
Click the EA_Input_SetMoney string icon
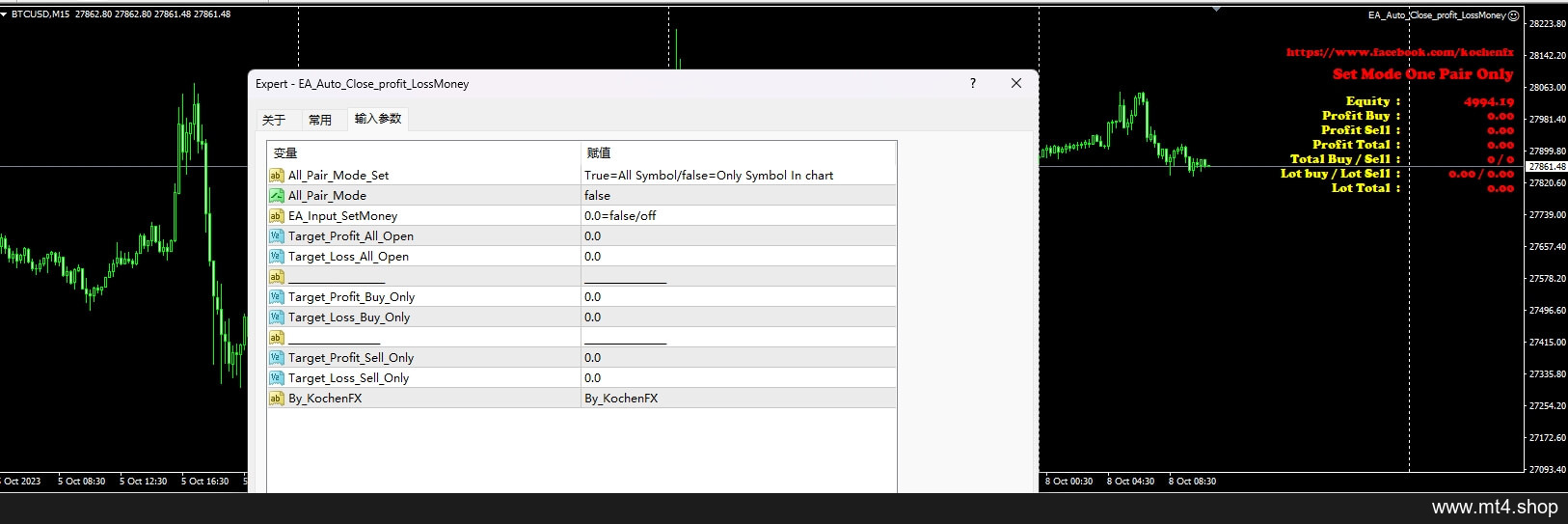click(276, 216)
